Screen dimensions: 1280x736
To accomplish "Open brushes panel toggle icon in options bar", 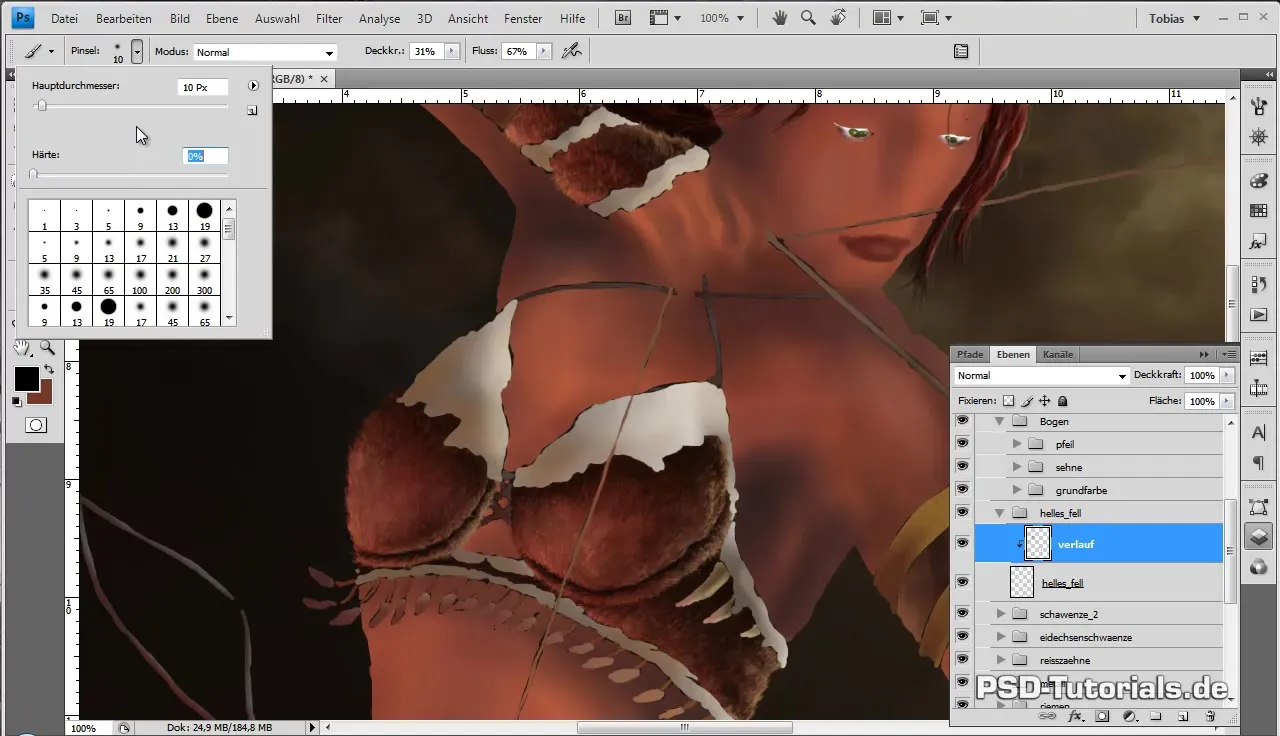I will click(961, 51).
